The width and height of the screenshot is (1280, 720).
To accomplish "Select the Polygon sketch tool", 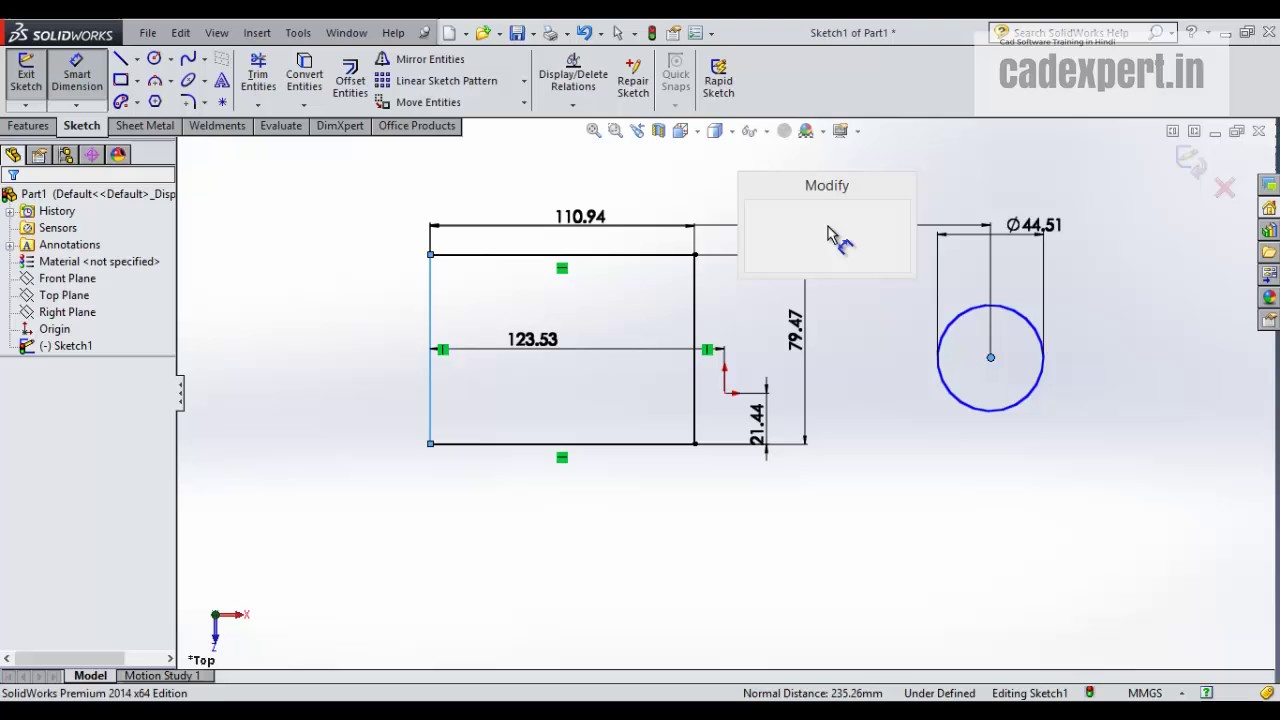I will (x=154, y=102).
